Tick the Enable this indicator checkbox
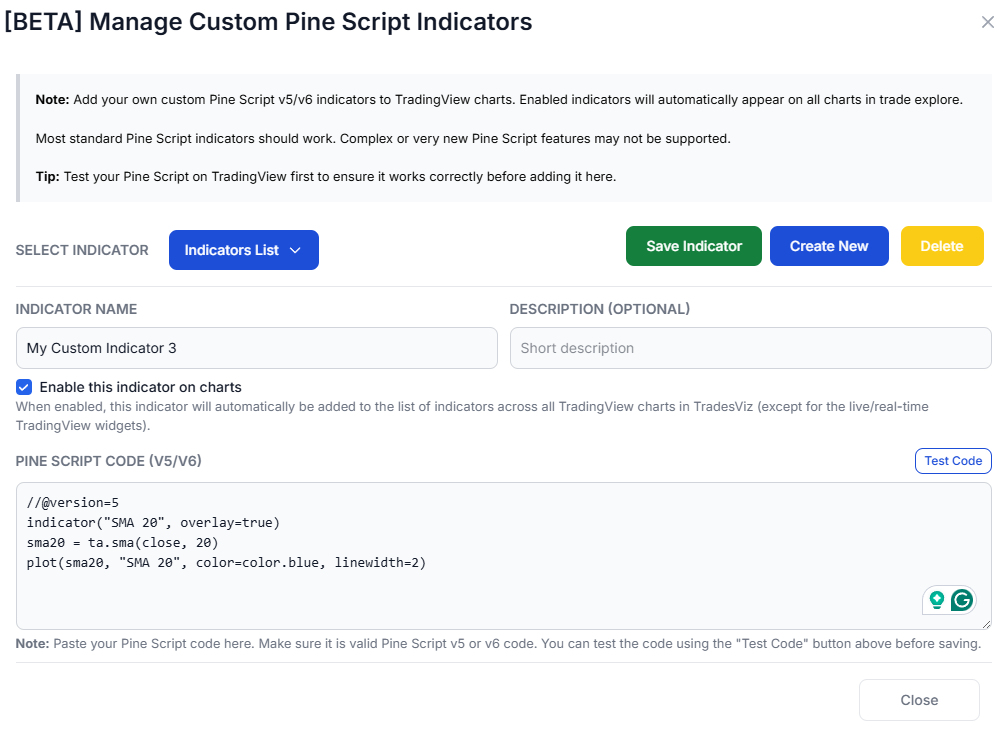This screenshot has width=1006, height=736. coord(24,387)
